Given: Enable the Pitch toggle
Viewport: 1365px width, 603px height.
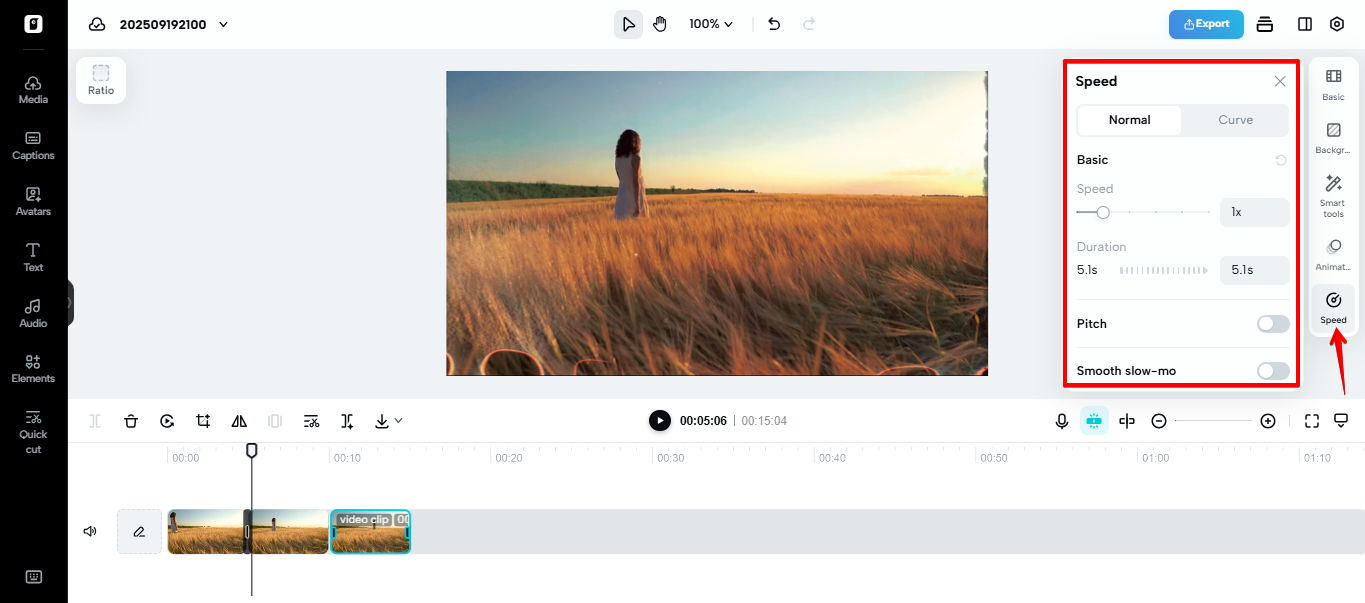Looking at the screenshot, I should 1272,324.
